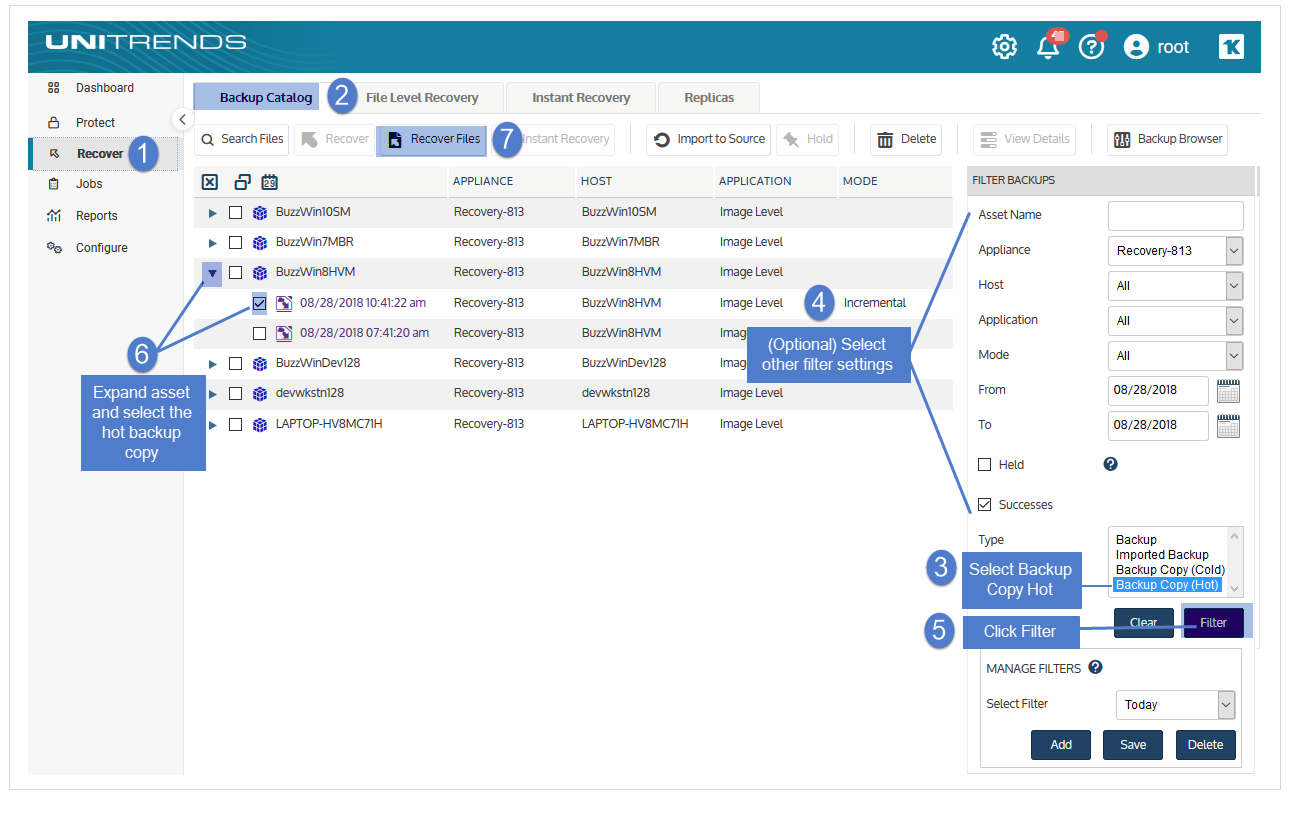Open Protect in the sidebar
The height and width of the screenshot is (813, 1307).
95,122
